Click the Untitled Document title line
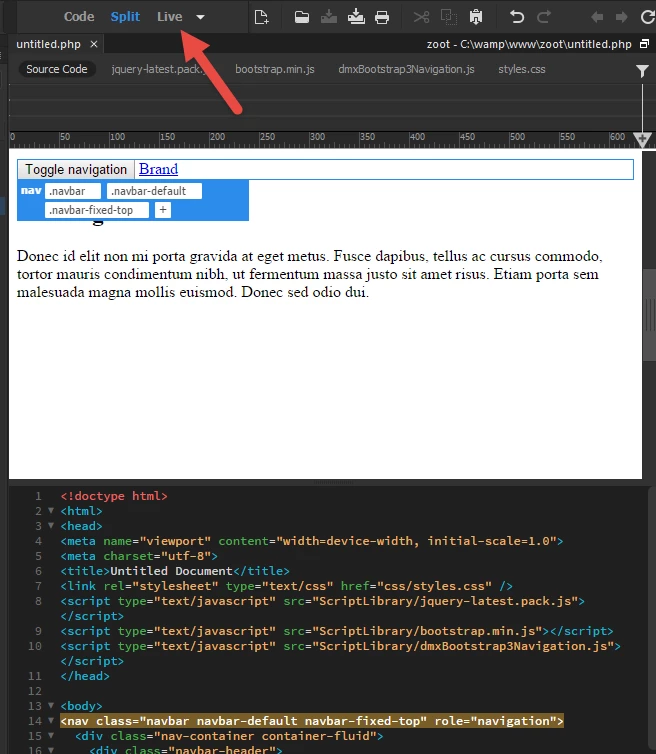The width and height of the screenshot is (656, 754). pyautogui.click(x=175, y=571)
